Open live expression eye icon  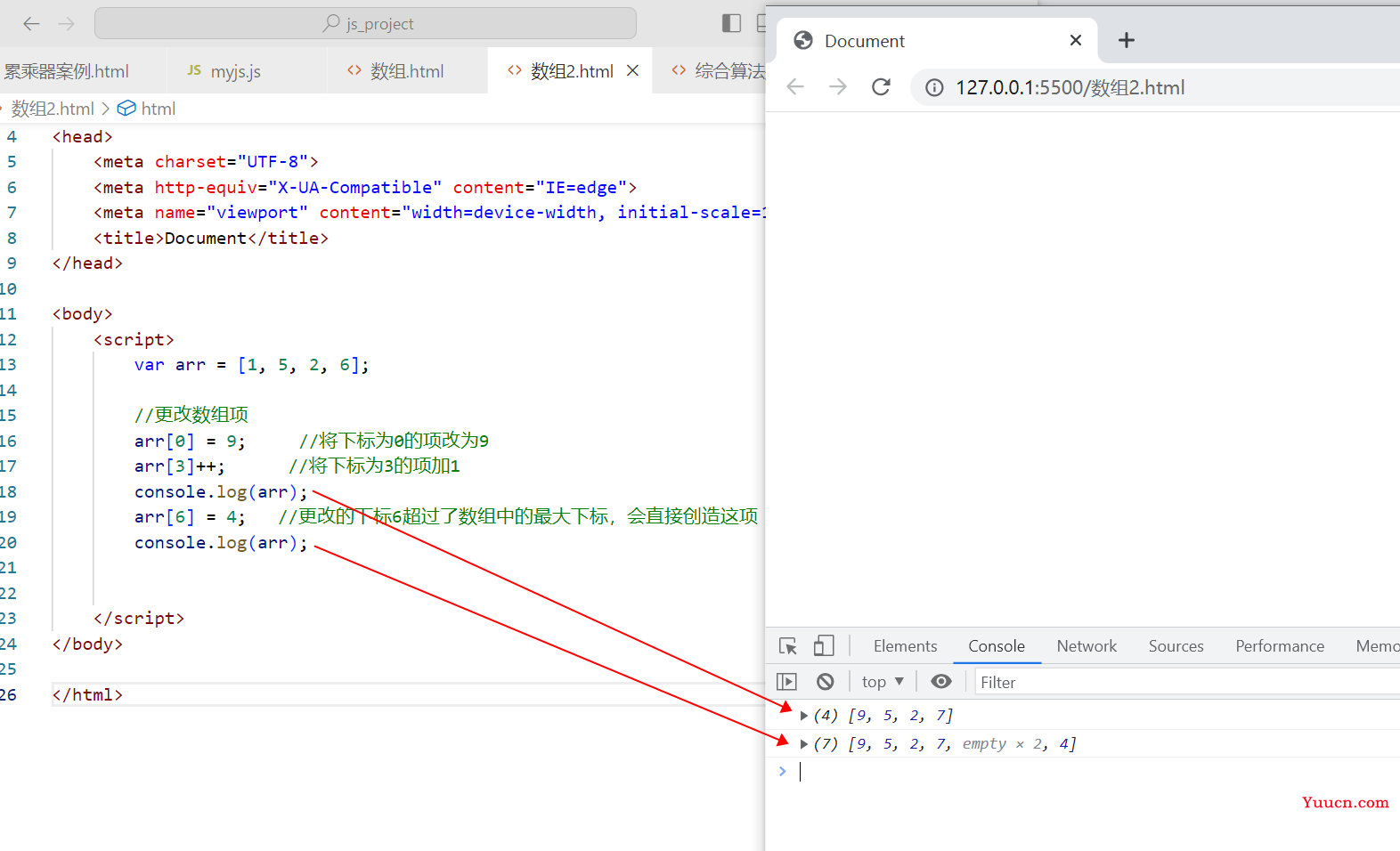tap(940, 682)
